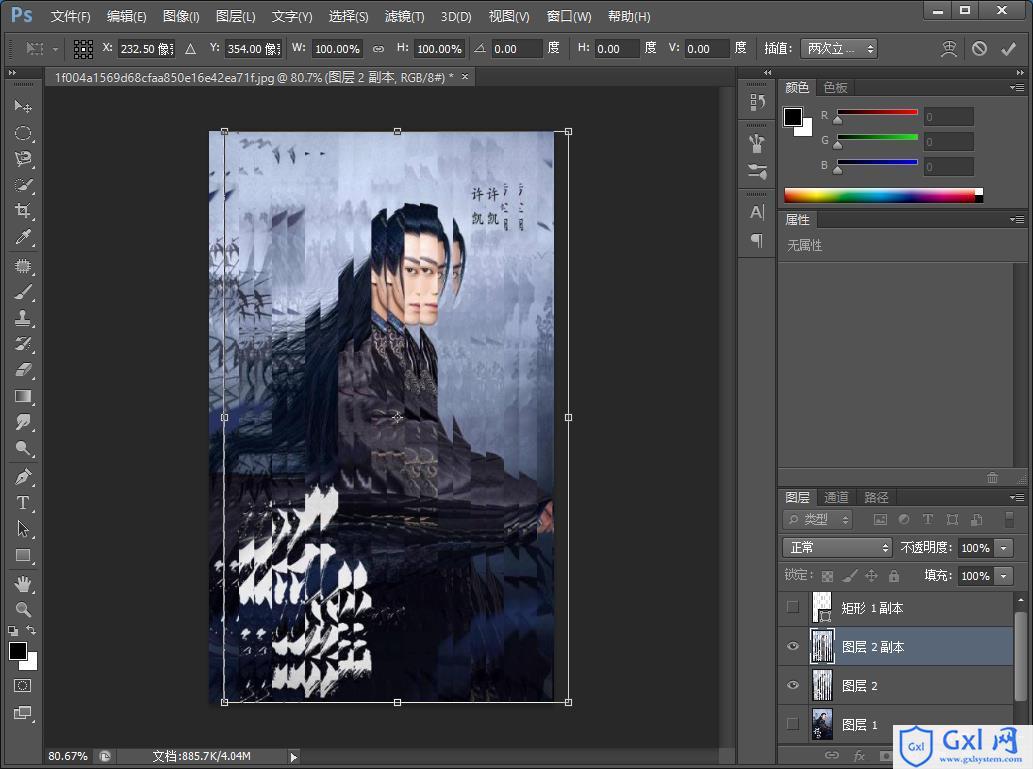Toggle lock position
Viewport: 1033px width, 769px height.
(x=871, y=576)
